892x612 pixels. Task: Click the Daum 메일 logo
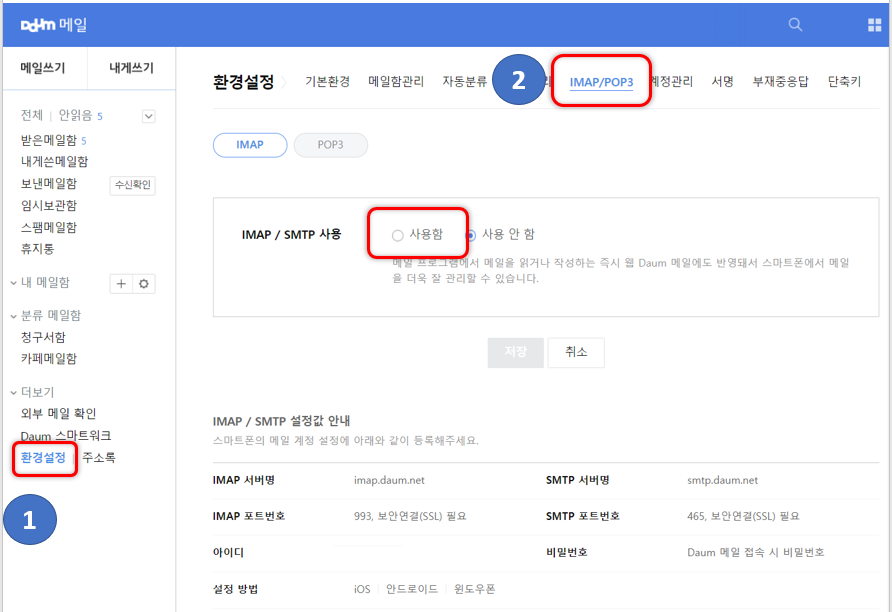(53, 25)
